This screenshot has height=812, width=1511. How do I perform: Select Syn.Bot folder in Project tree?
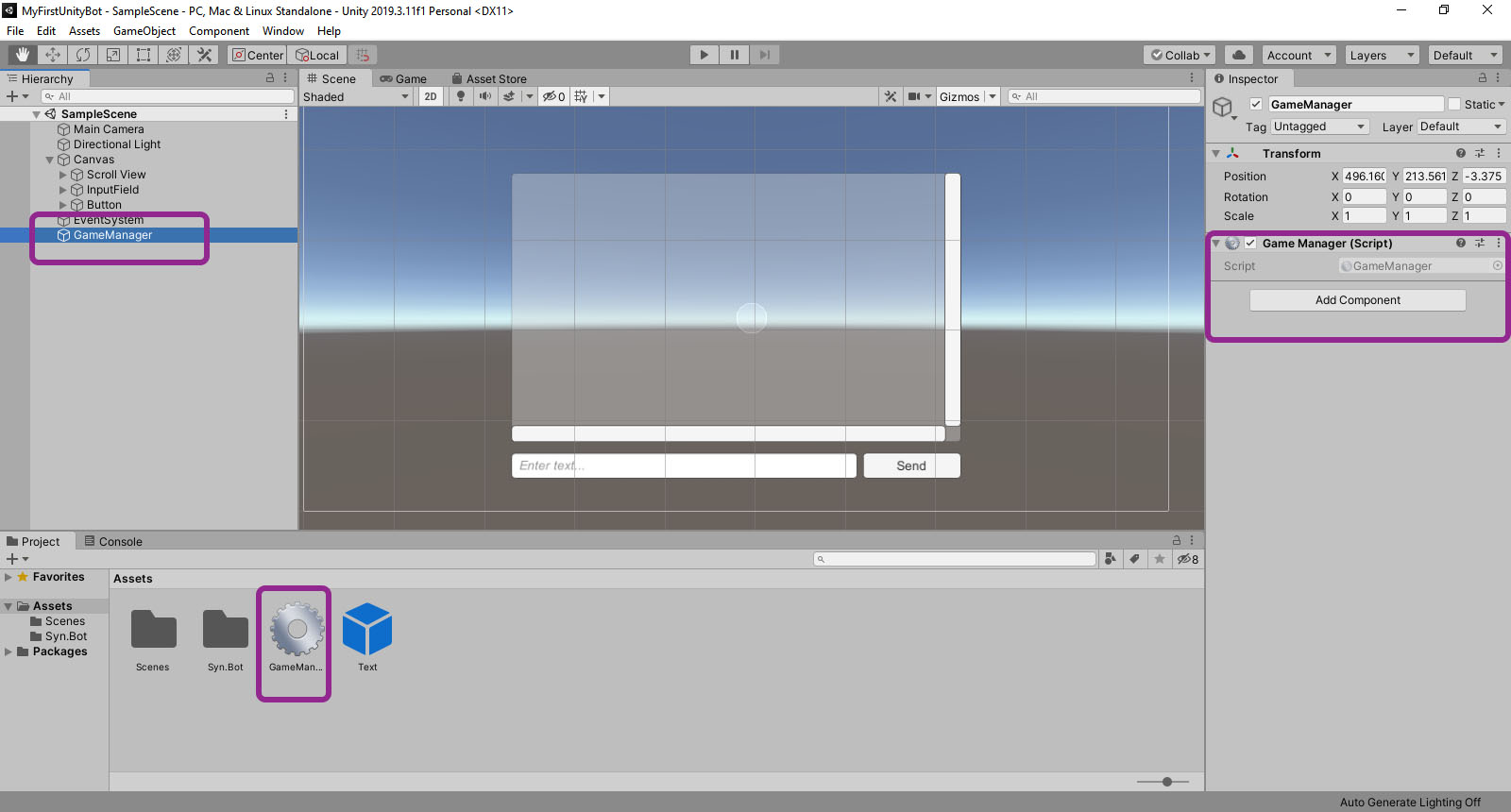[x=66, y=636]
